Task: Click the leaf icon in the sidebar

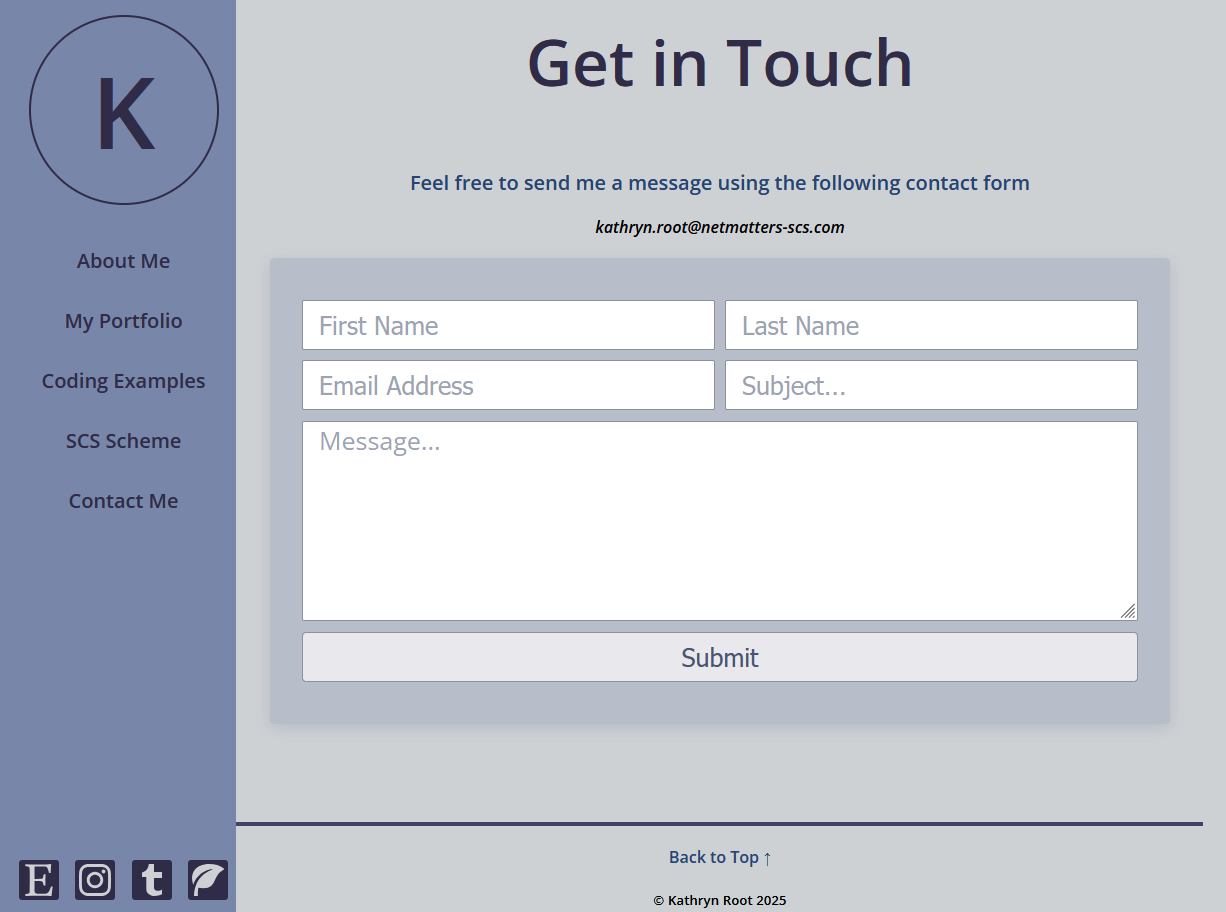Action: [x=208, y=880]
